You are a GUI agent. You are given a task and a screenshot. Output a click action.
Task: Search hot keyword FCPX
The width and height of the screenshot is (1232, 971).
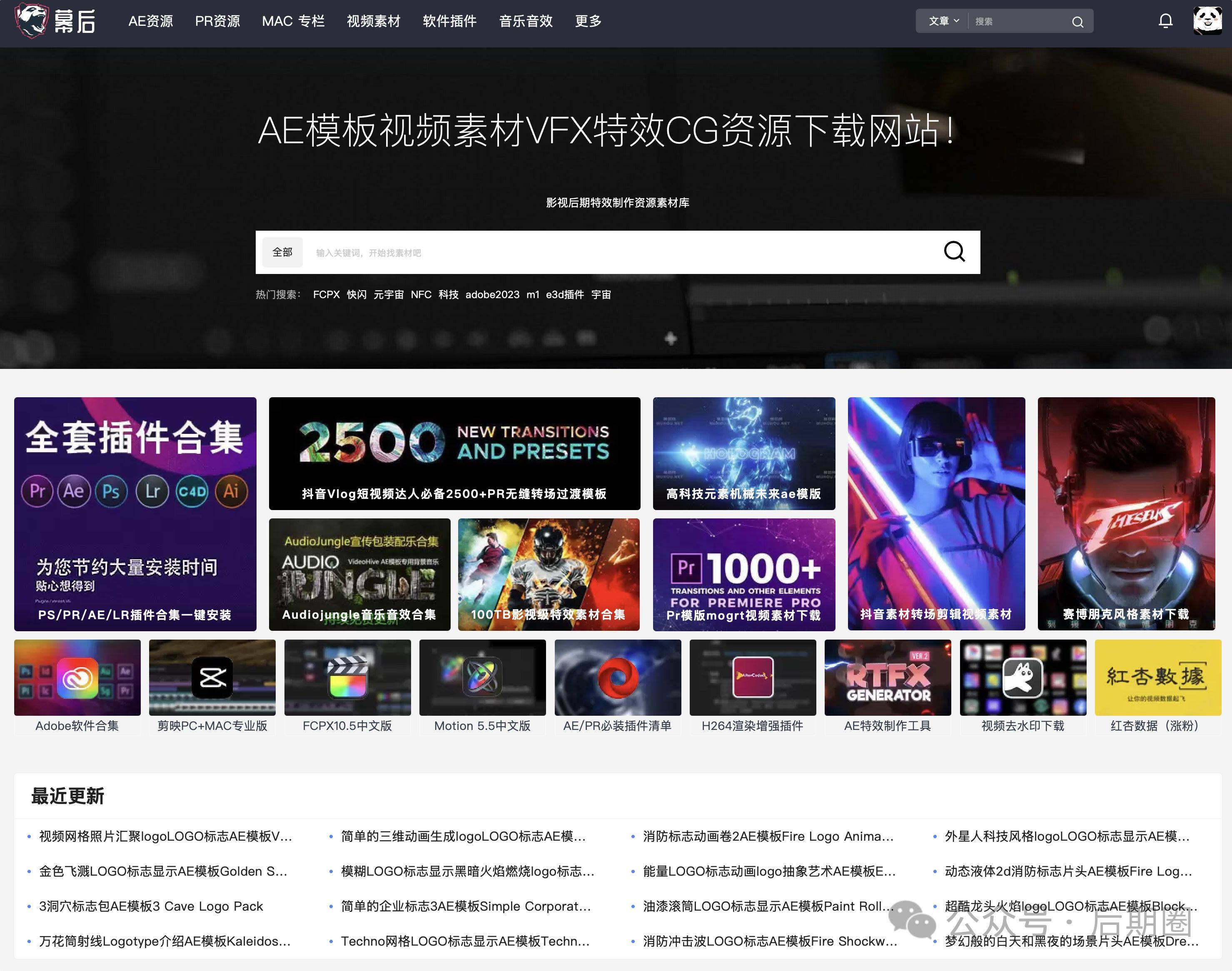click(x=327, y=294)
